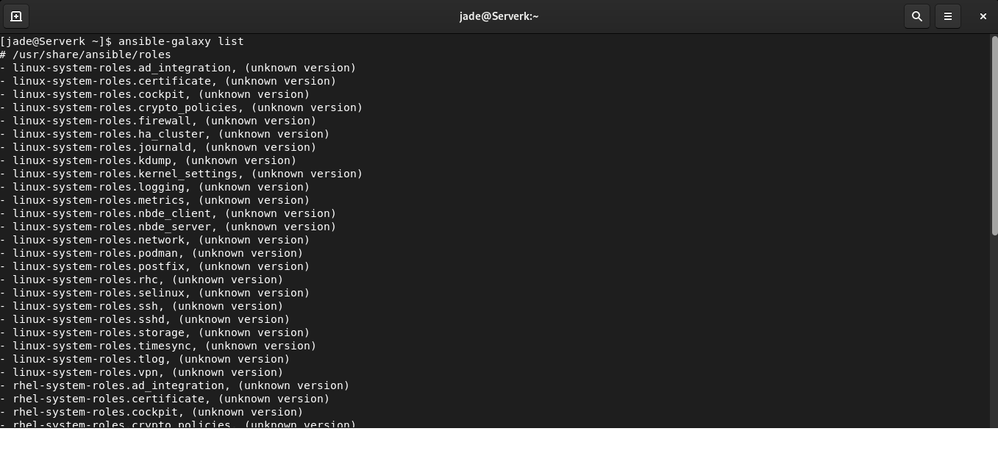
Task: Click the /usr/share/ansible/roles path line
Action: point(91,54)
